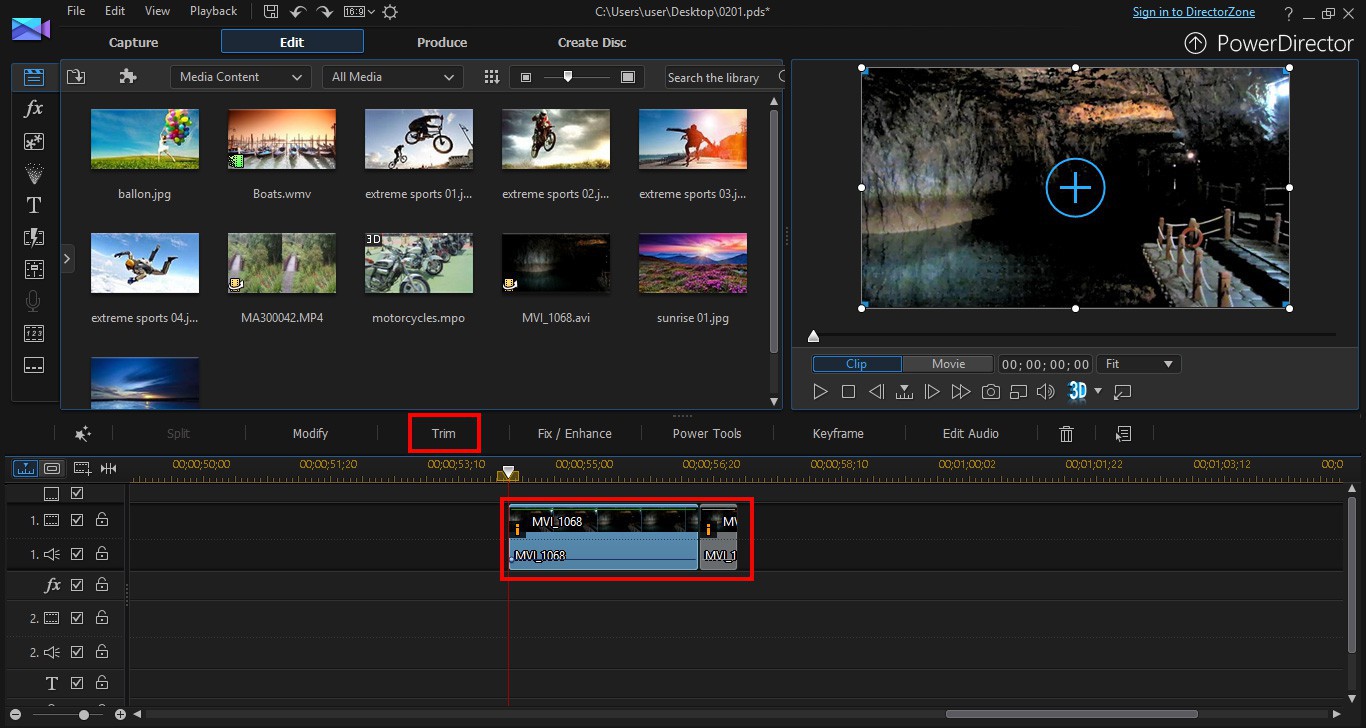Open library menu grid icon
This screenshot has height=728, width=1366.
click(x=491, y=77)
